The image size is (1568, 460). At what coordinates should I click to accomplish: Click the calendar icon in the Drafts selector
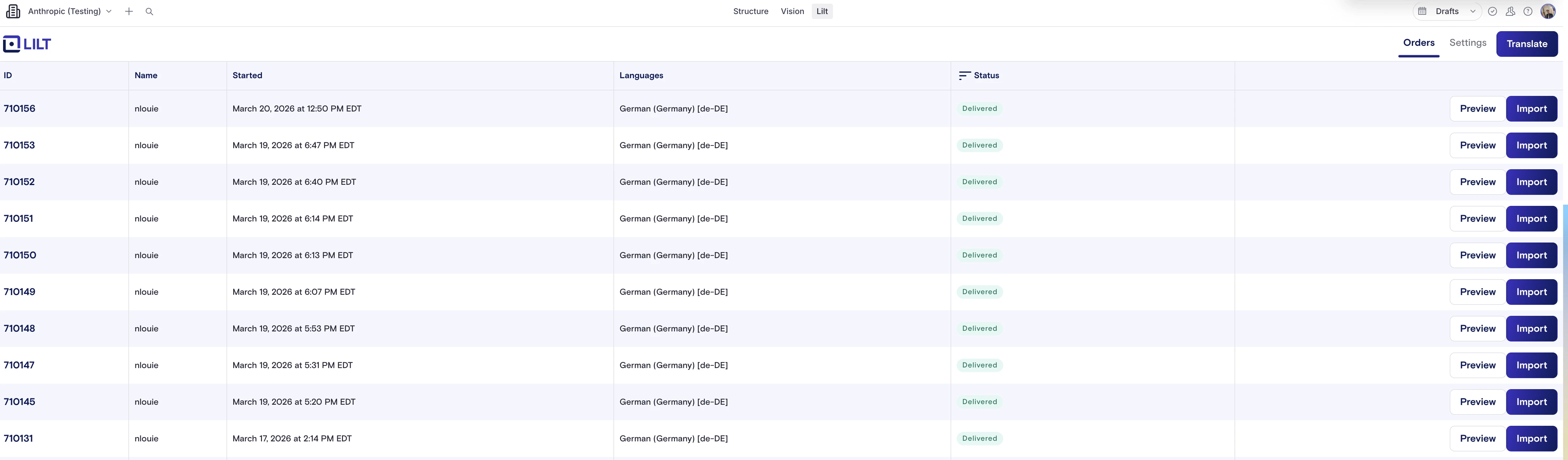[x=1423, y=12]
